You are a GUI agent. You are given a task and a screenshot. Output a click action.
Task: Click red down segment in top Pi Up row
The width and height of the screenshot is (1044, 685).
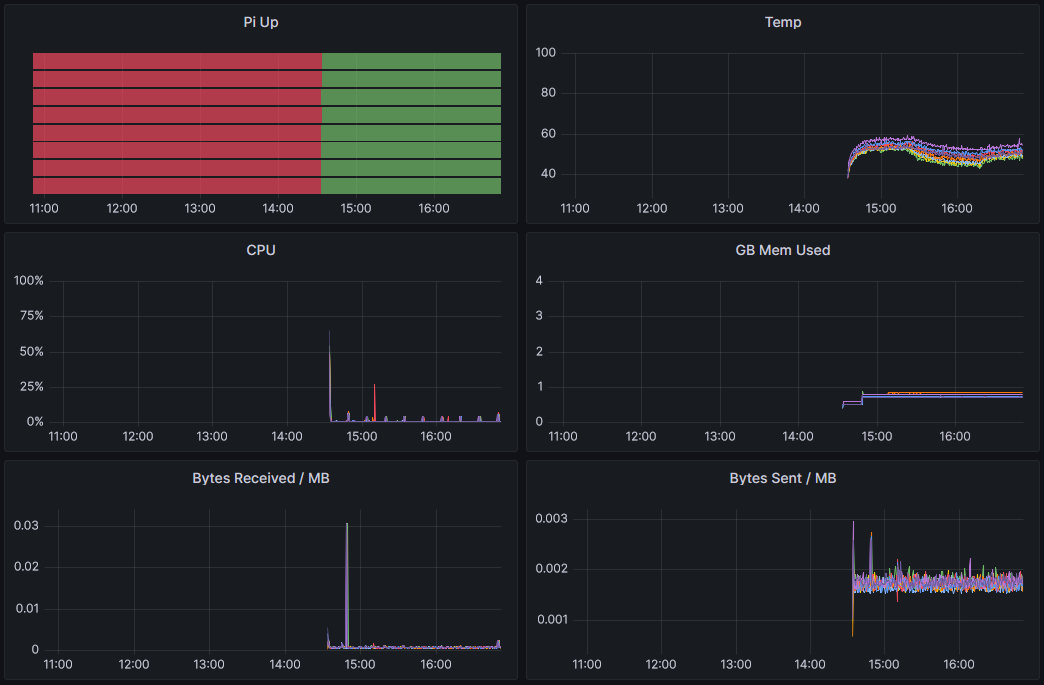[177, 61]
